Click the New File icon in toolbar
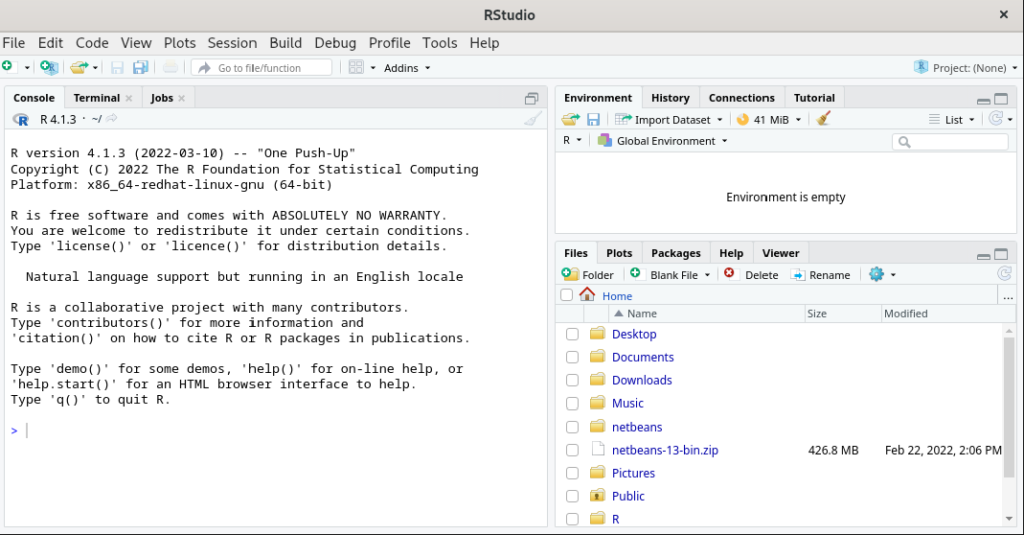The width and height of the screenshot is (1024, 535). pyautogui.click(x=8, y=67)
